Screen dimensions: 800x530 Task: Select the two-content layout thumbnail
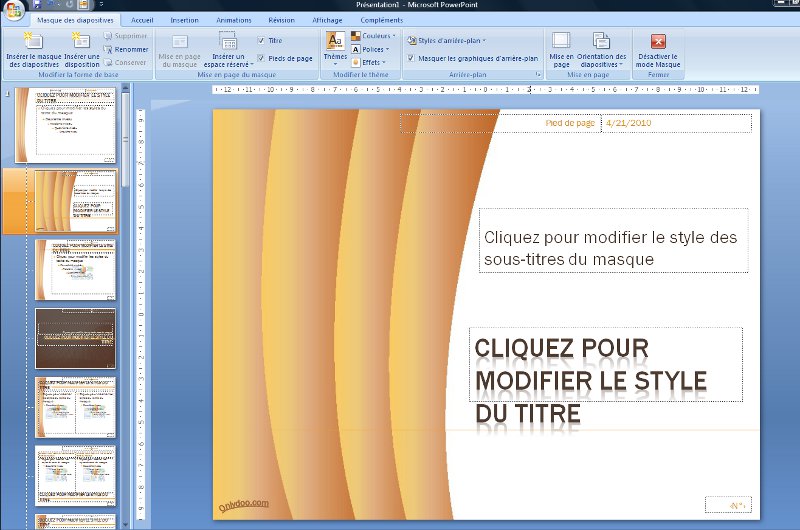(76, 407)
